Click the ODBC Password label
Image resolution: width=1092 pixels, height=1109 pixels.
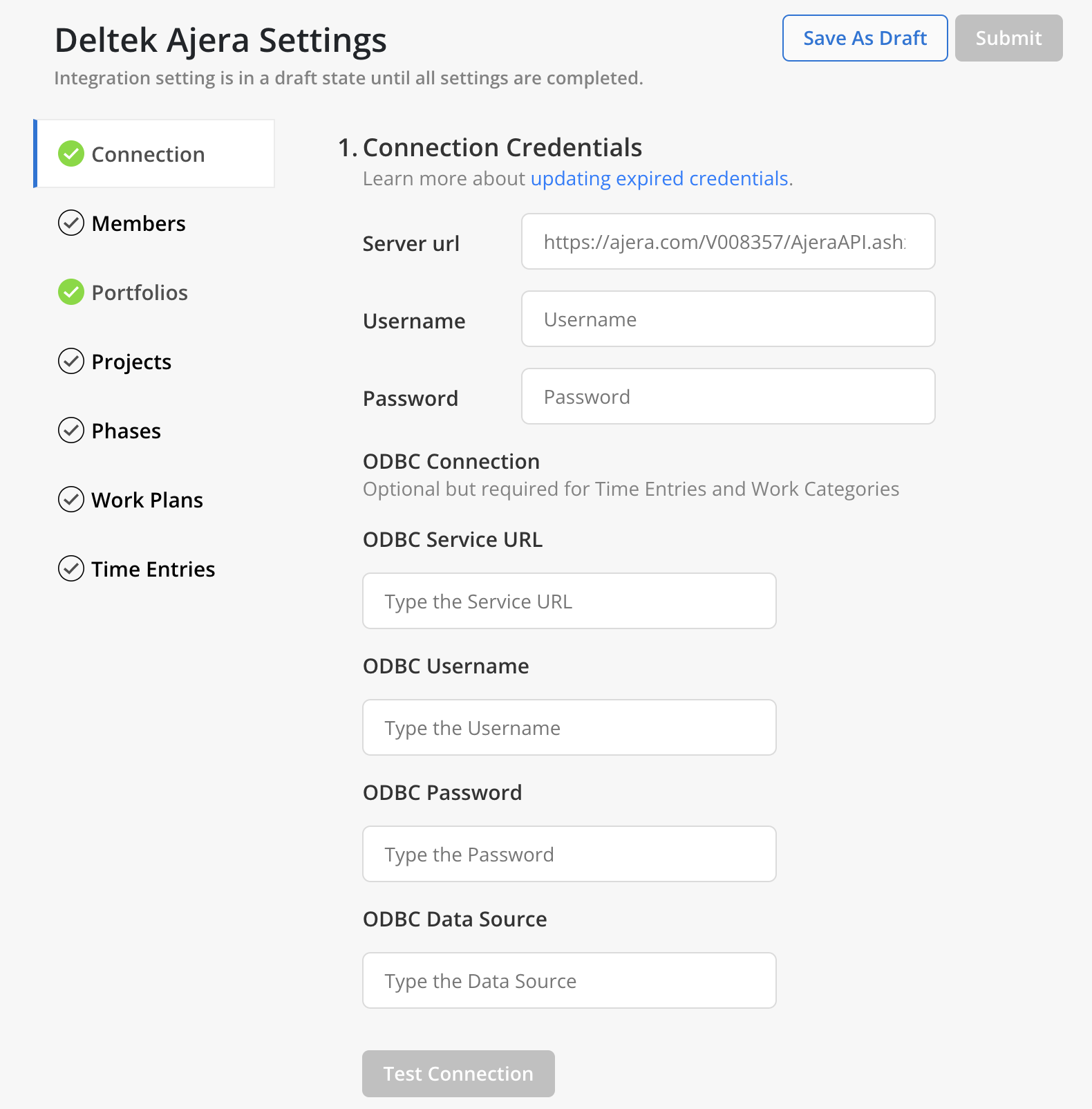pyautogui.click(x=442, y=792)
